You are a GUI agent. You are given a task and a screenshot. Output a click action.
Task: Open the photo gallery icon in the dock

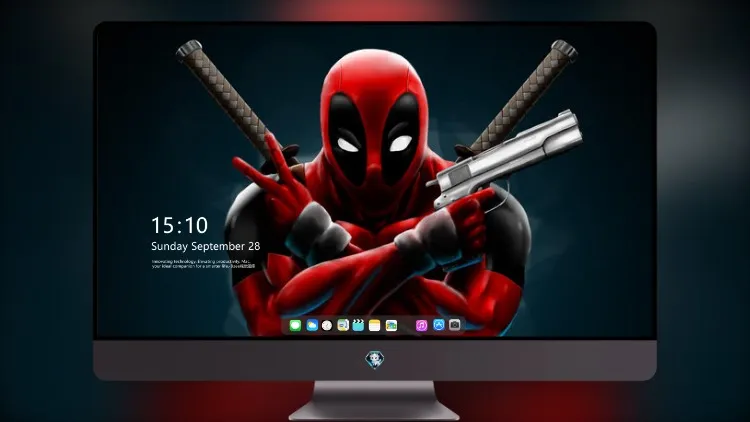391,325
